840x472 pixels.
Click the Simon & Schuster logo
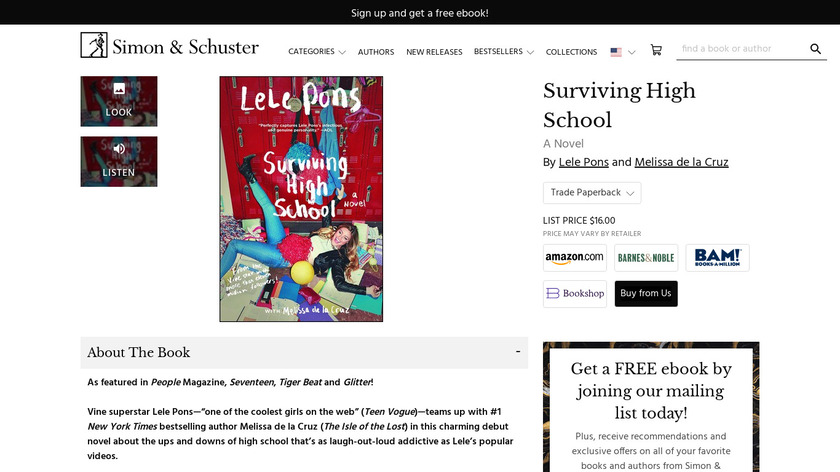click(169, 47)
